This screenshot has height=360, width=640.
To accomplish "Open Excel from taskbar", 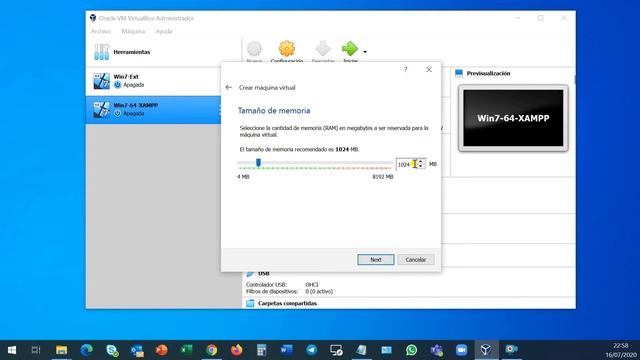I will pos(187,350).
